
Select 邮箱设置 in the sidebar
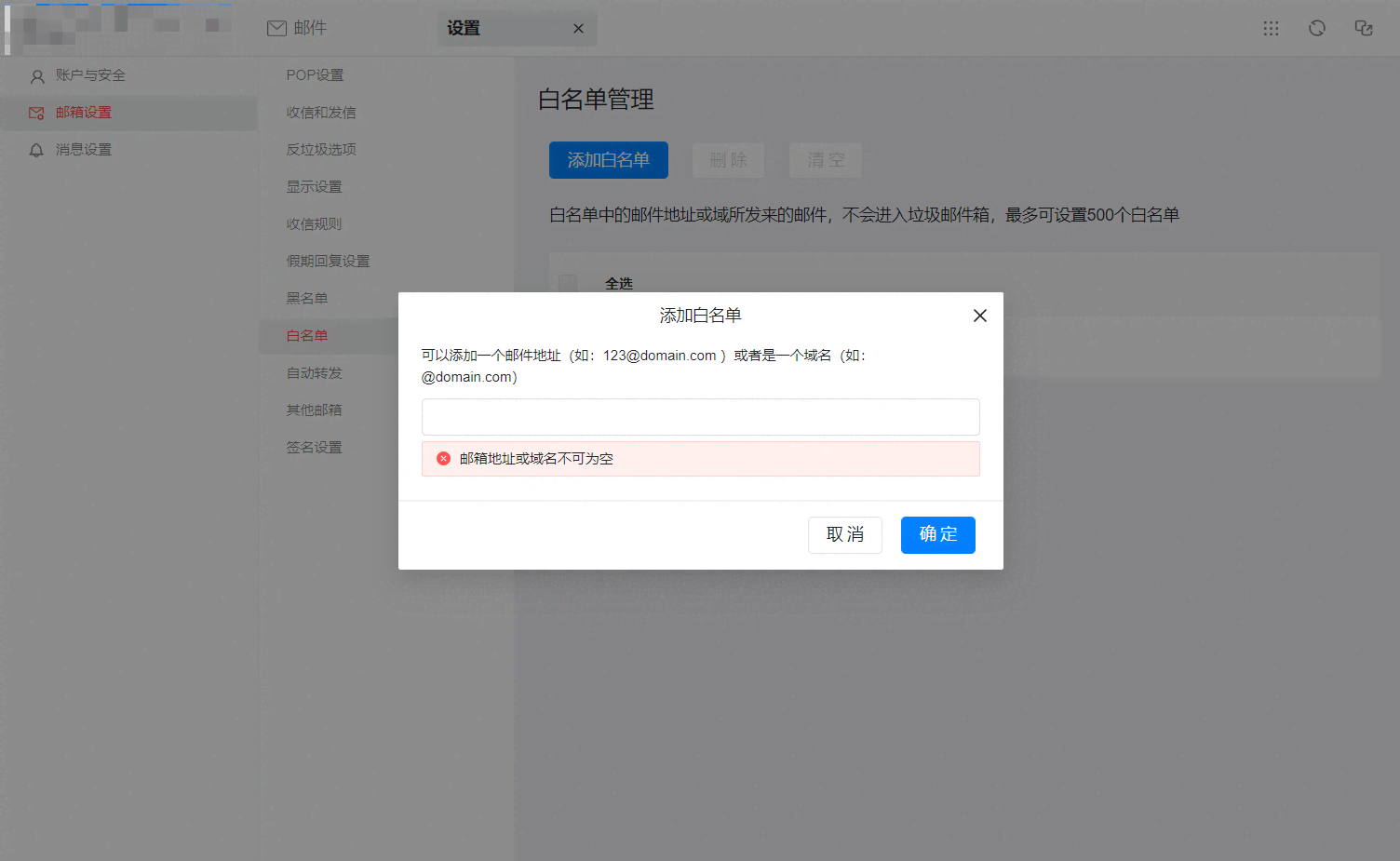click(128, 113)
